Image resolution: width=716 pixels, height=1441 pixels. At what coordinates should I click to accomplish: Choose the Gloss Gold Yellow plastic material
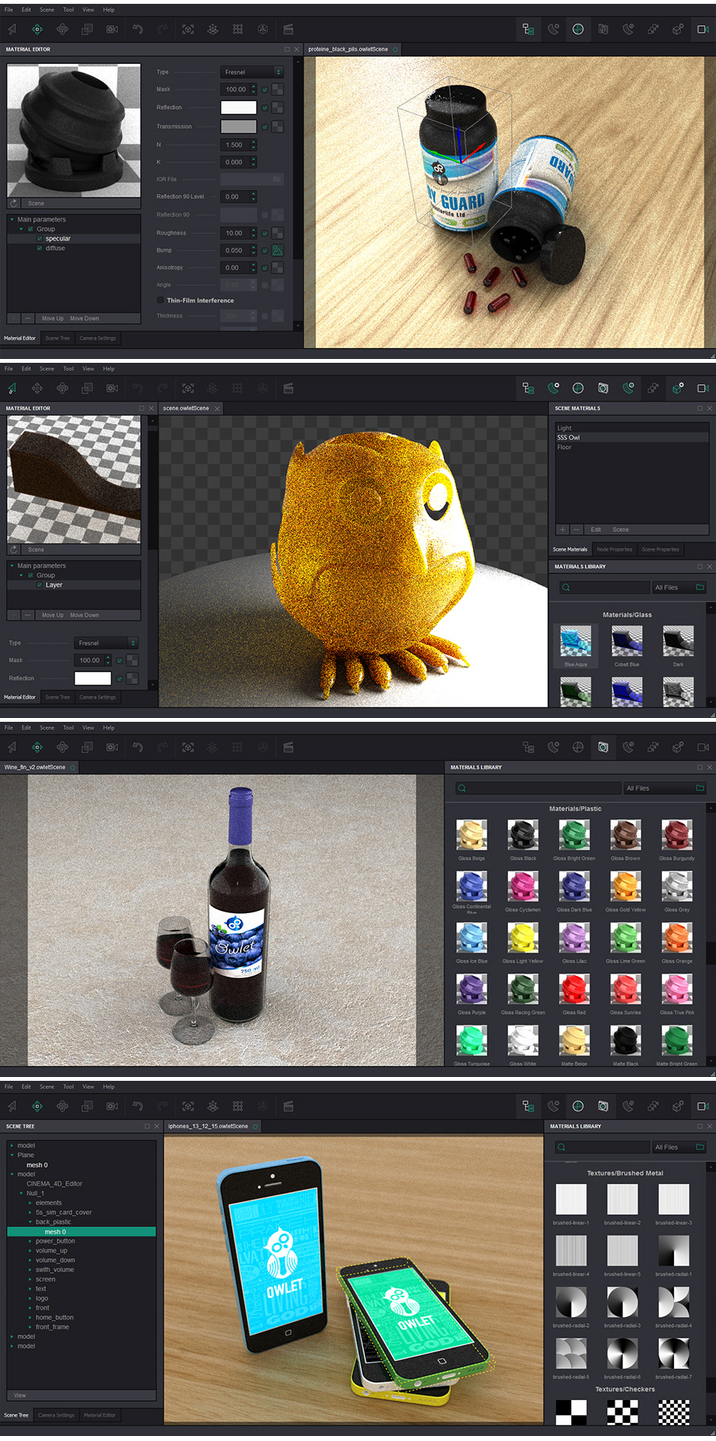626,887
